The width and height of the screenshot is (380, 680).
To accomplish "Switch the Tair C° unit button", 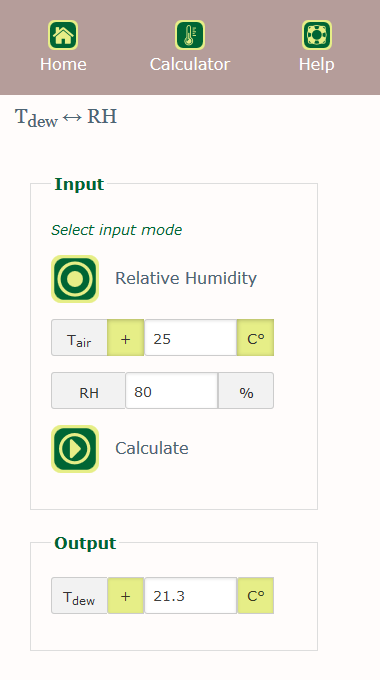I will point(256,338).
